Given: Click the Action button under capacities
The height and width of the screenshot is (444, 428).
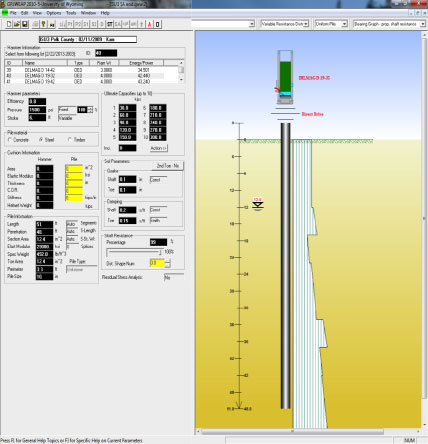Looking at the screenshot, I should click(159, 148).
